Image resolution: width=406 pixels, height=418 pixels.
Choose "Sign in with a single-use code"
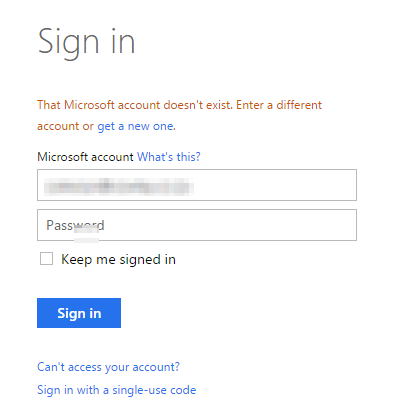pos(117,390)
